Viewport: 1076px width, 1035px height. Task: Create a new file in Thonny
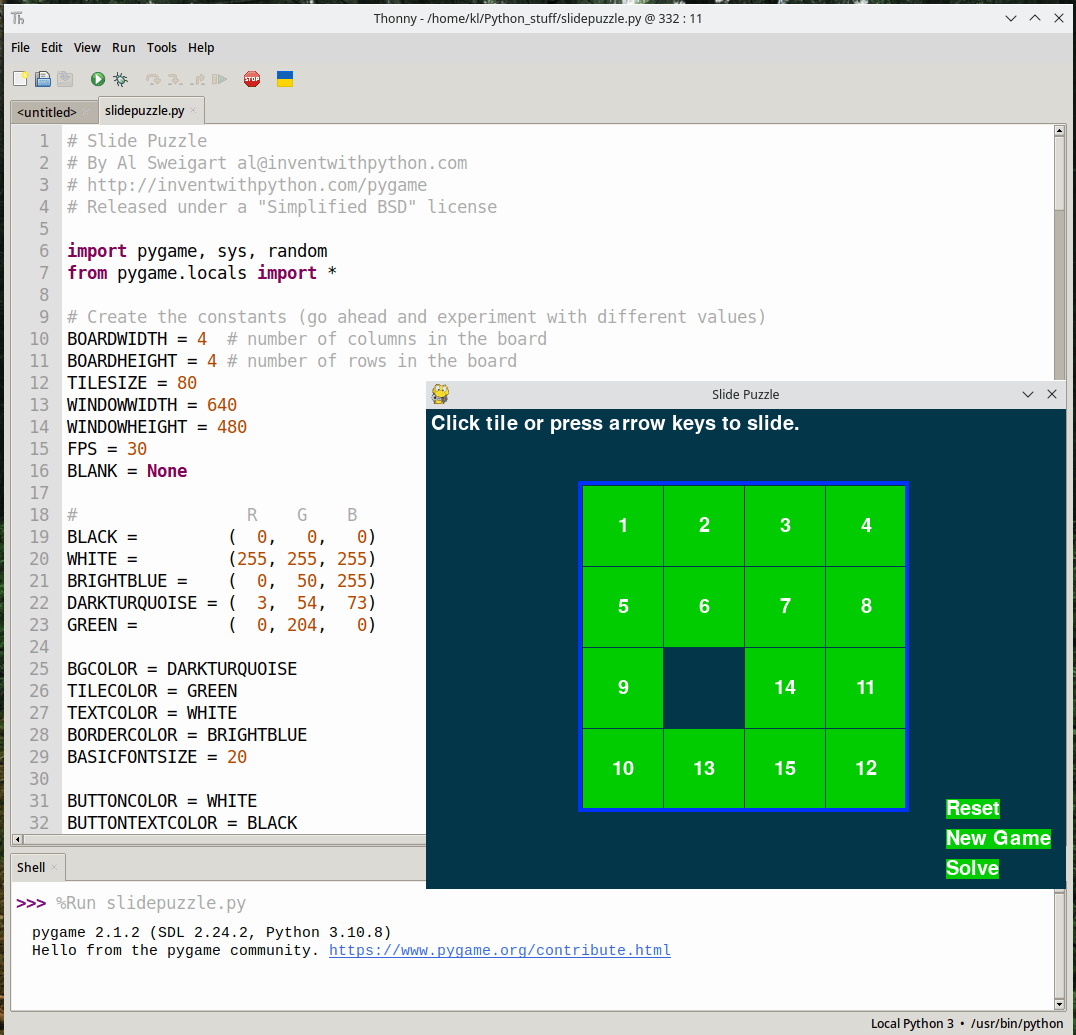19,78
